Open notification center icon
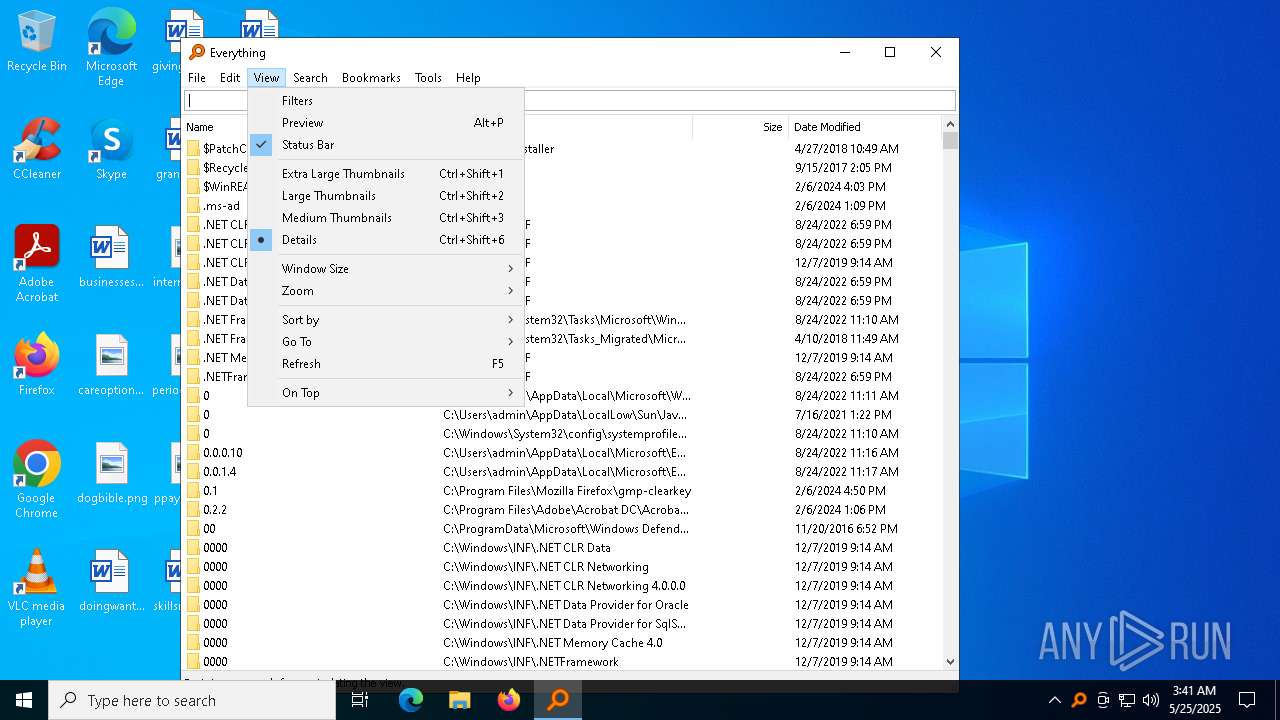The width and height of the screenshot is (1280, 720). pyautogui.click(x=1247, y=700)
